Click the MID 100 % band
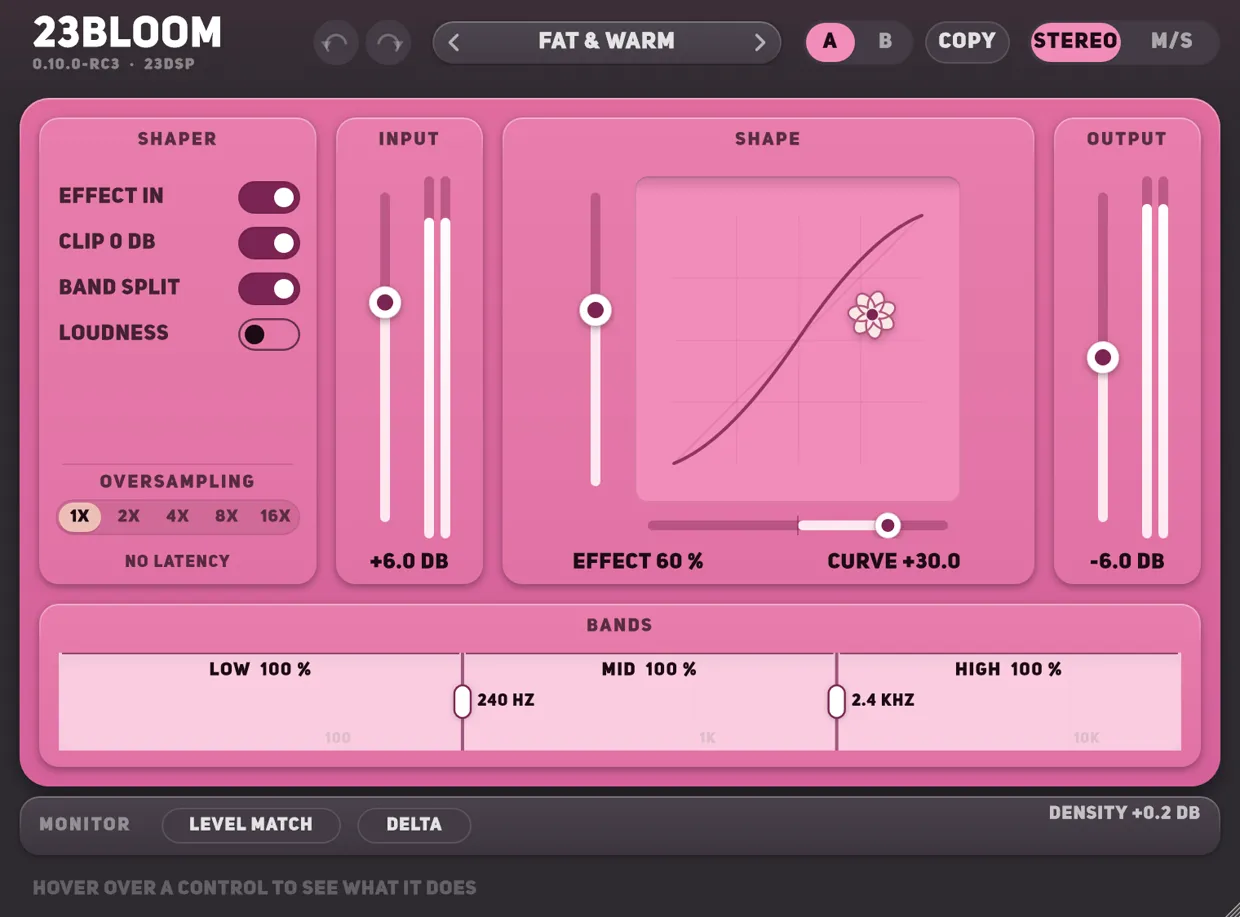The height and width of the screenshot is (917, 1240). (x=649, y=701)
